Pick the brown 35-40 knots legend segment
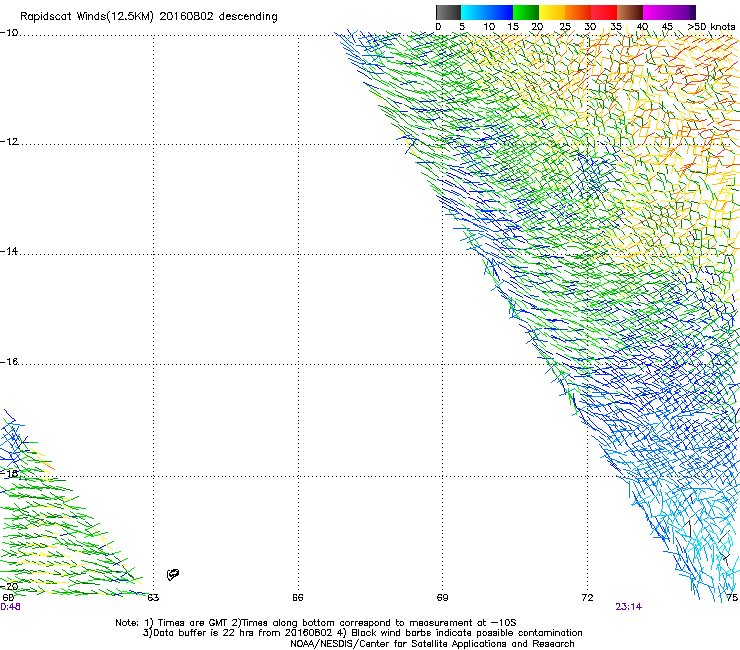This screenshot has width=740, height=650. pyautogui.click(x=630, y=12)
